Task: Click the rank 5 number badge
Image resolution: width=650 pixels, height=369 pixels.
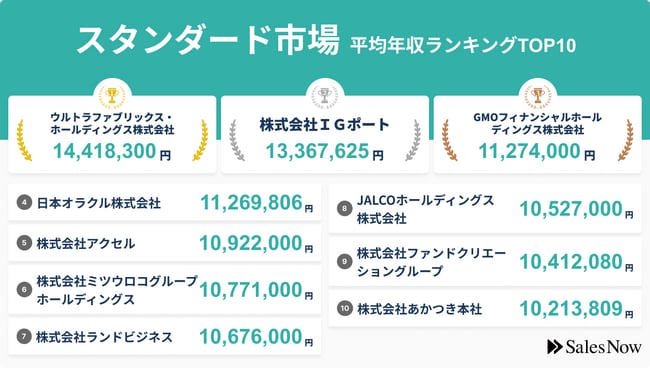Action: (x=24, y=243)
